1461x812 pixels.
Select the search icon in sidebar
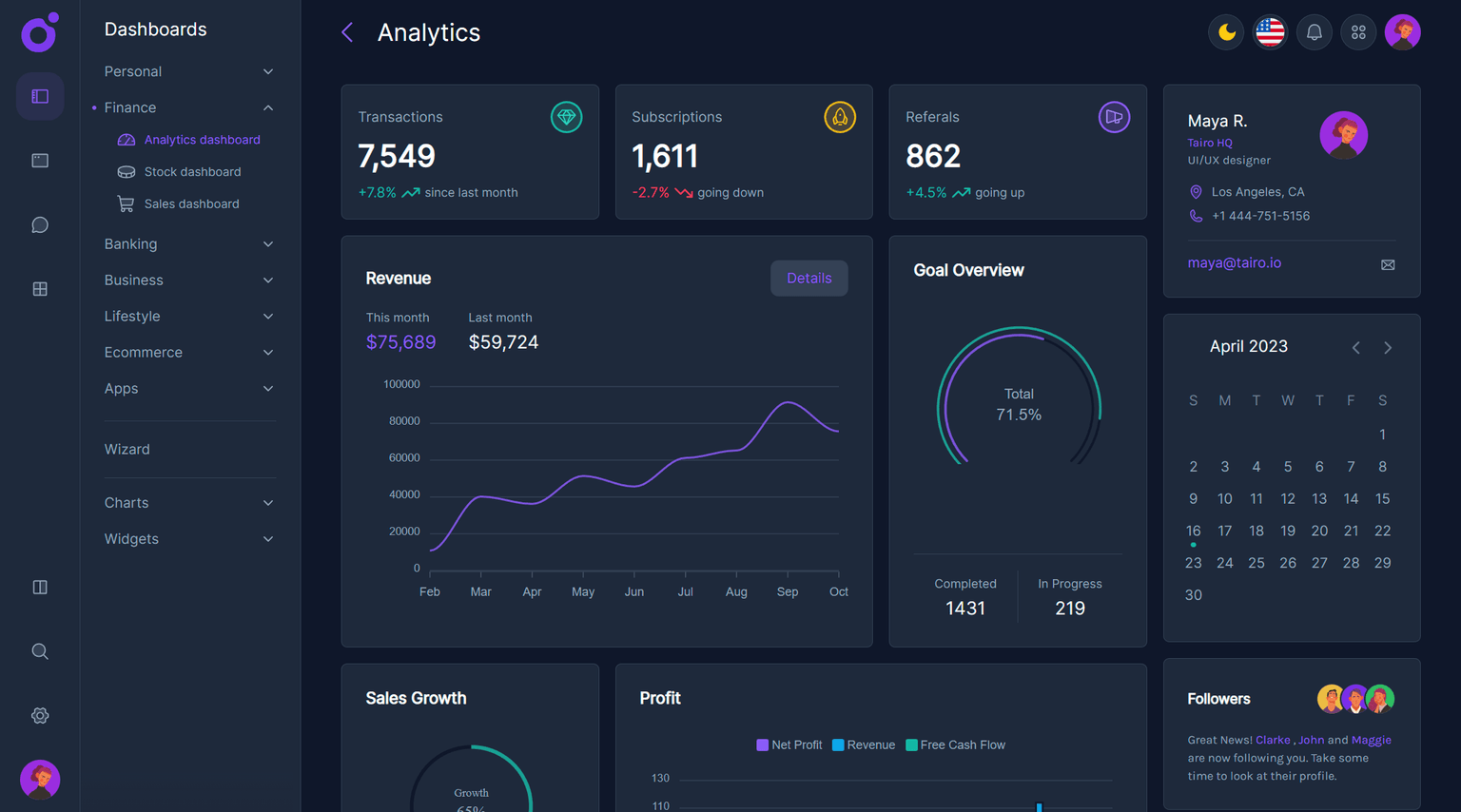coord(39,650)
